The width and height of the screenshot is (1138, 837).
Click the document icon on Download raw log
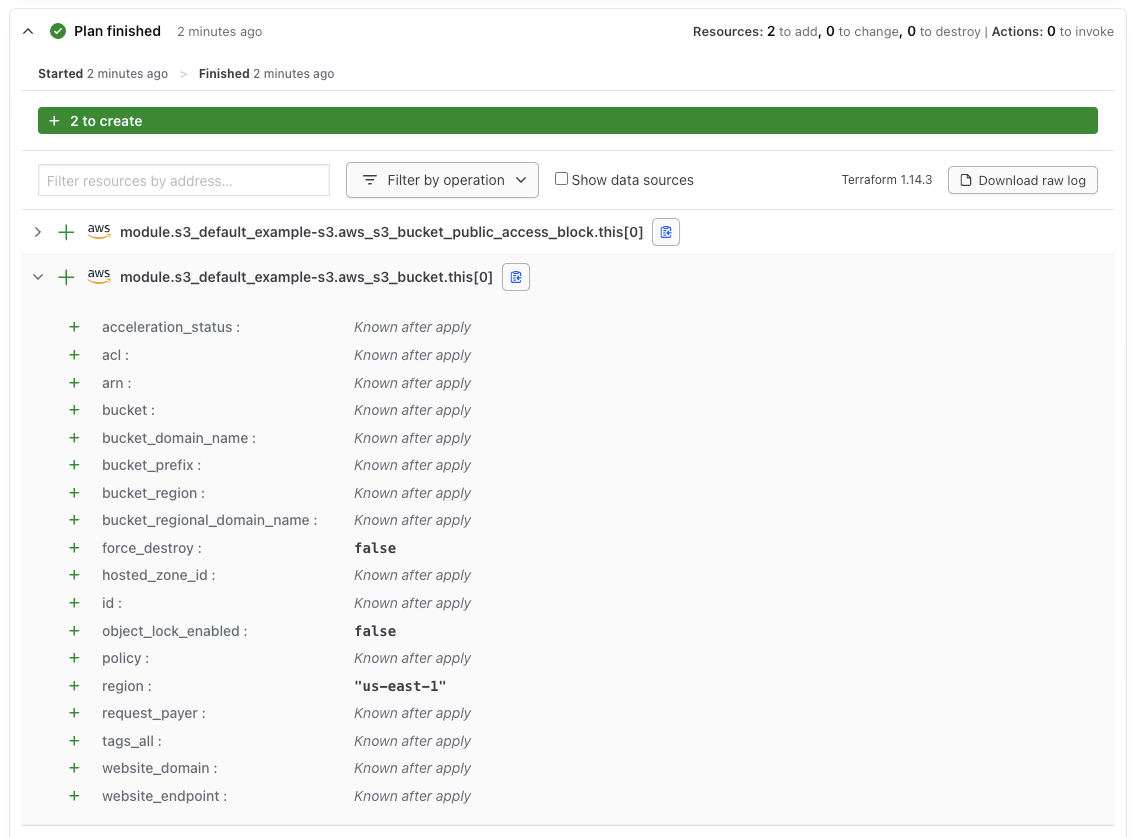[965, 180]
